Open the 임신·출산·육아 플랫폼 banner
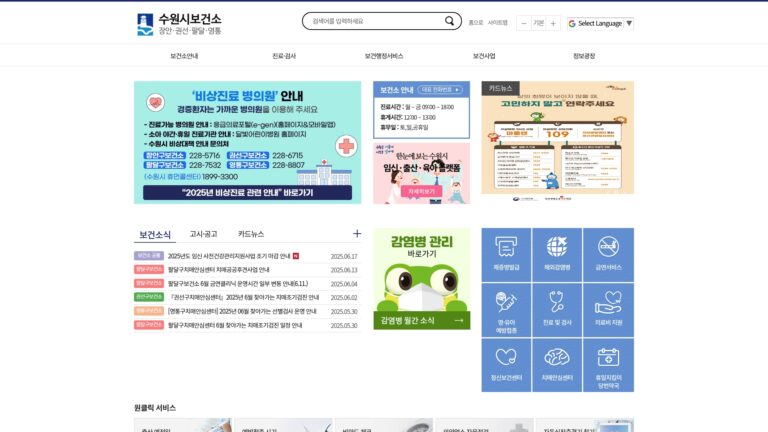 pyautogui.click(x=421, y=173)
